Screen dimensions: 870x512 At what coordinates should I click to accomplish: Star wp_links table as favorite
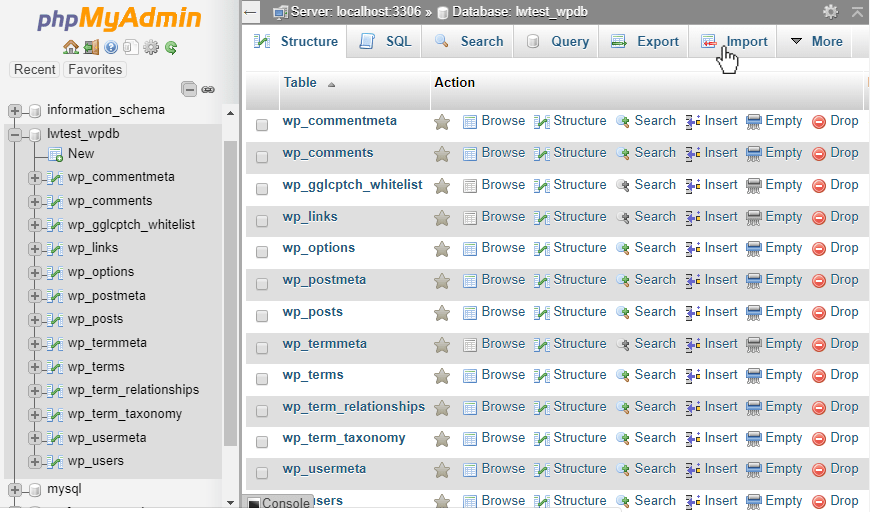click(442, 218)
